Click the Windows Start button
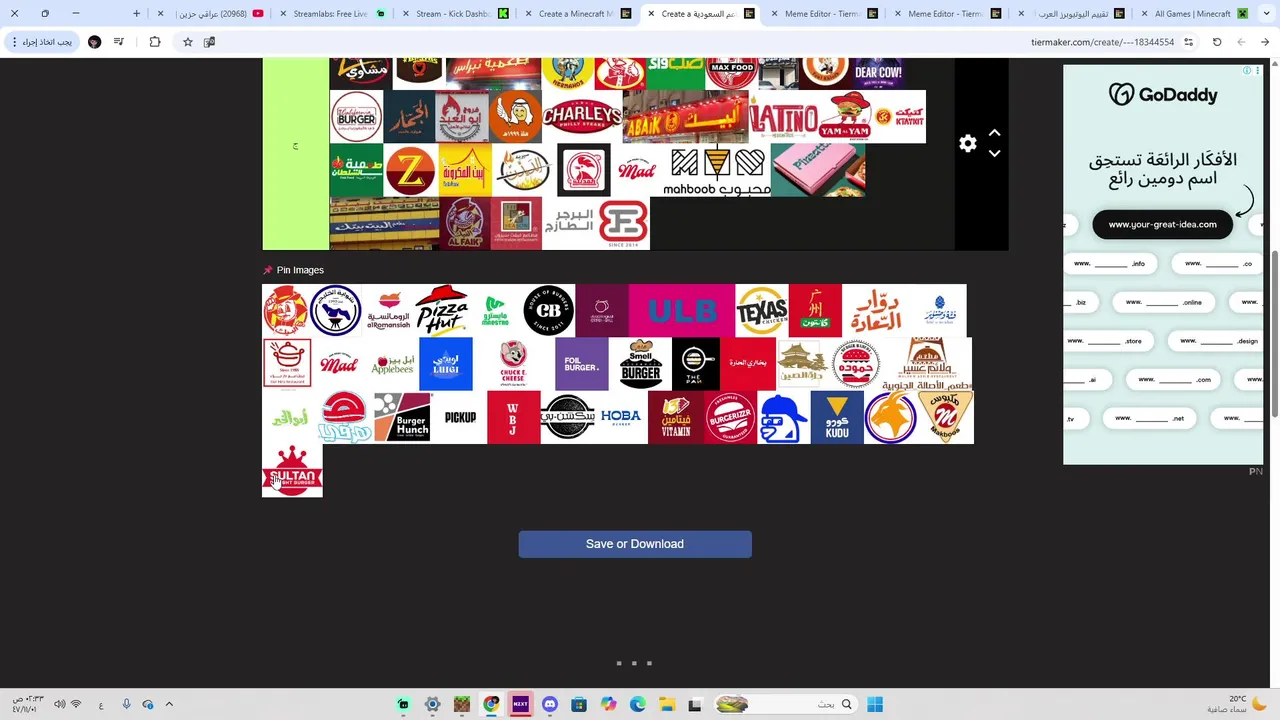 point(875,704)
